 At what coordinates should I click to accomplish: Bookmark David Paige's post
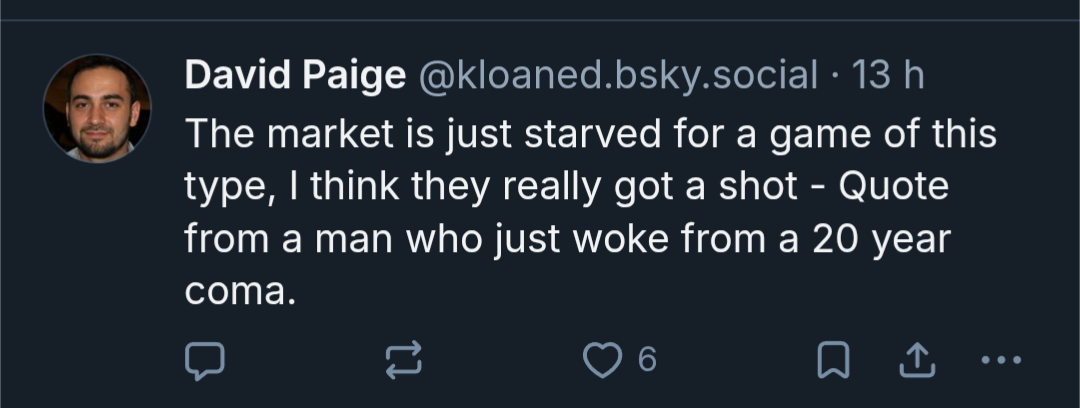click(x=833, y=360)
